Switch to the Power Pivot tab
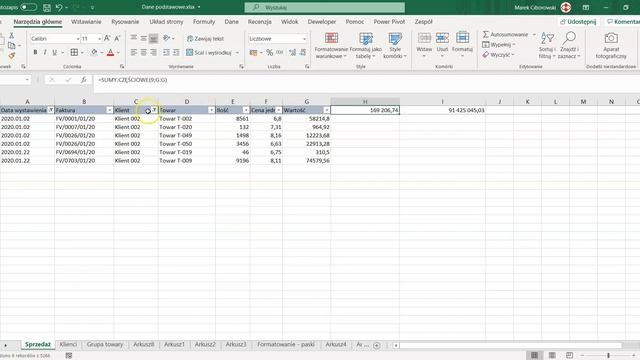 point(389,22)
